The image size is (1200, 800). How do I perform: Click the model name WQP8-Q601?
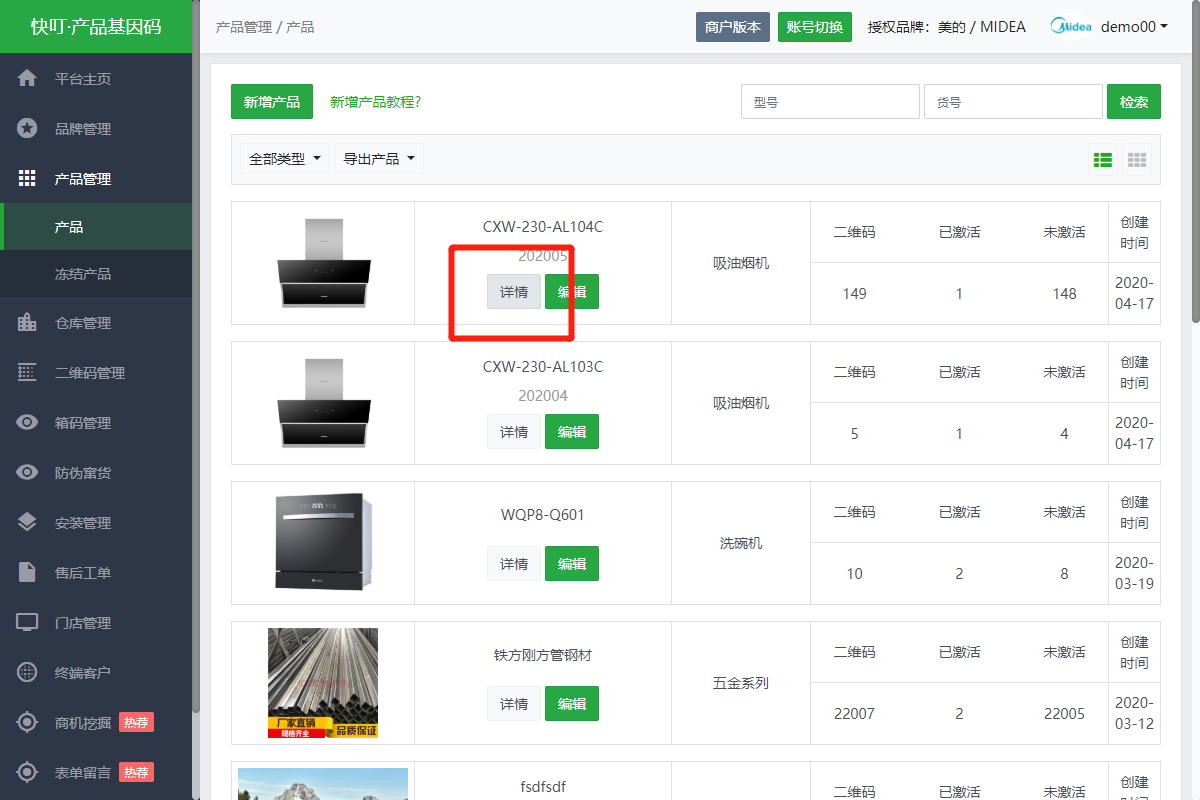[x=543, y=515]
